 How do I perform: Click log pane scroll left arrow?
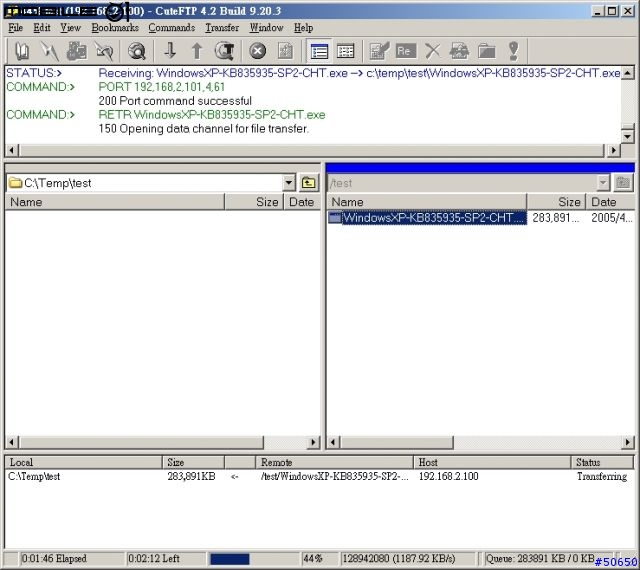coord(11,150)
